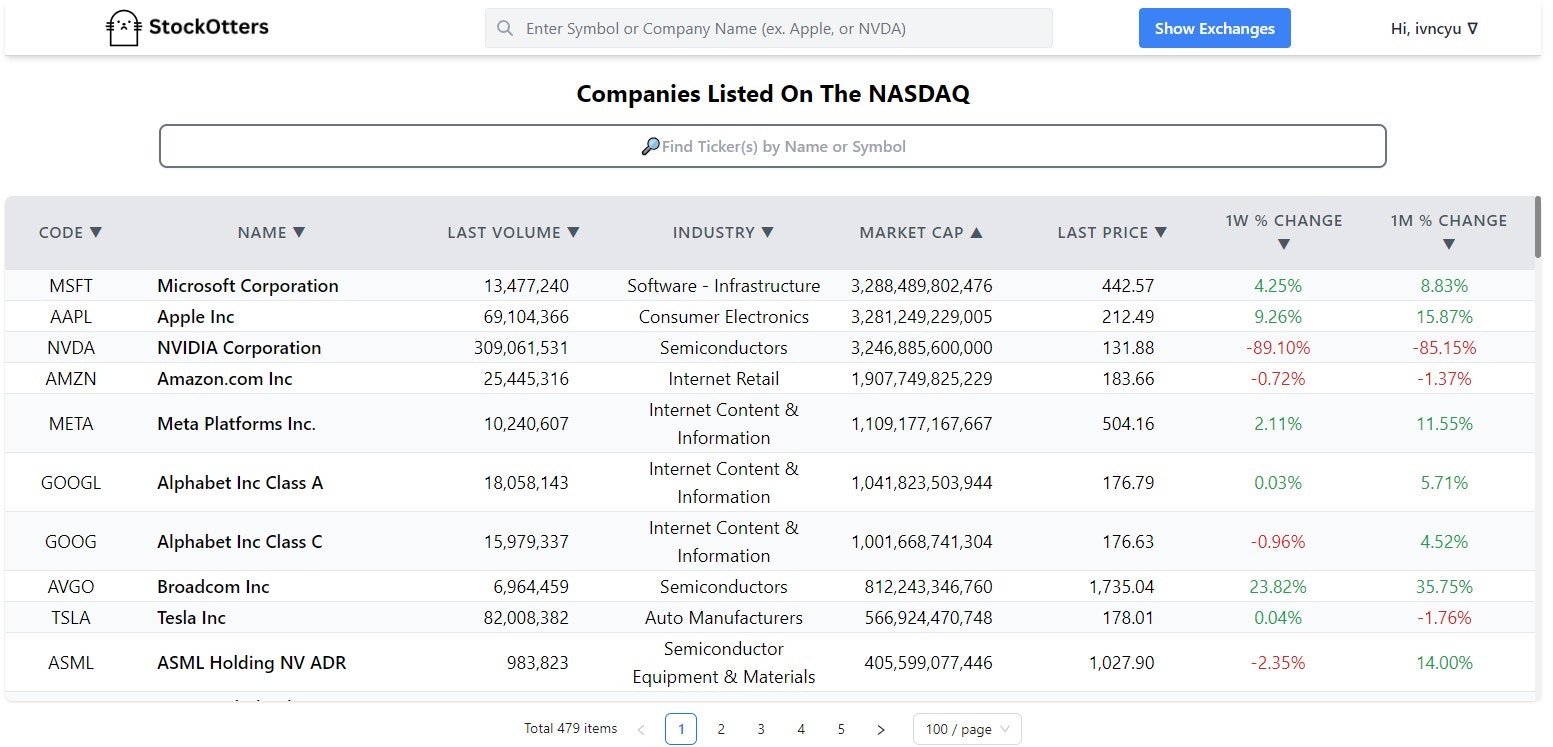Sort by 1M % CHANGE arrow
The width and height of the screenshot is (1553, 747).
(x=1448, y=244)
